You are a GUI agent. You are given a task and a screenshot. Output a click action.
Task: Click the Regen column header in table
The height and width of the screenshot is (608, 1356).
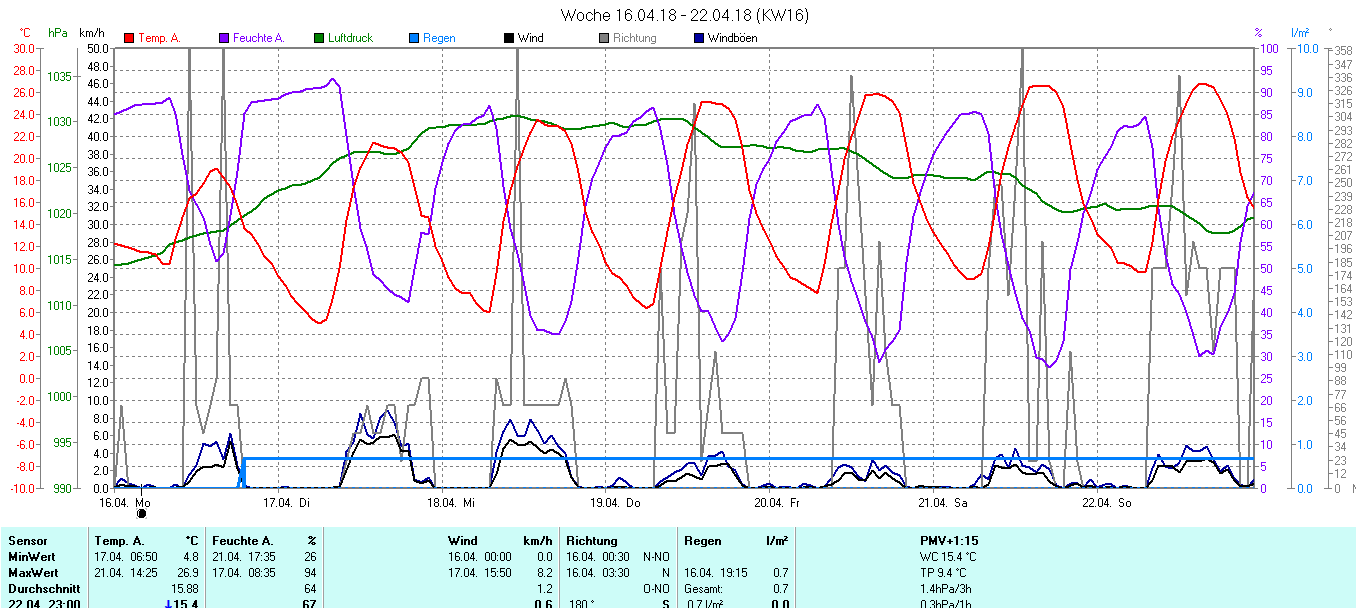(x=702, y=541)
